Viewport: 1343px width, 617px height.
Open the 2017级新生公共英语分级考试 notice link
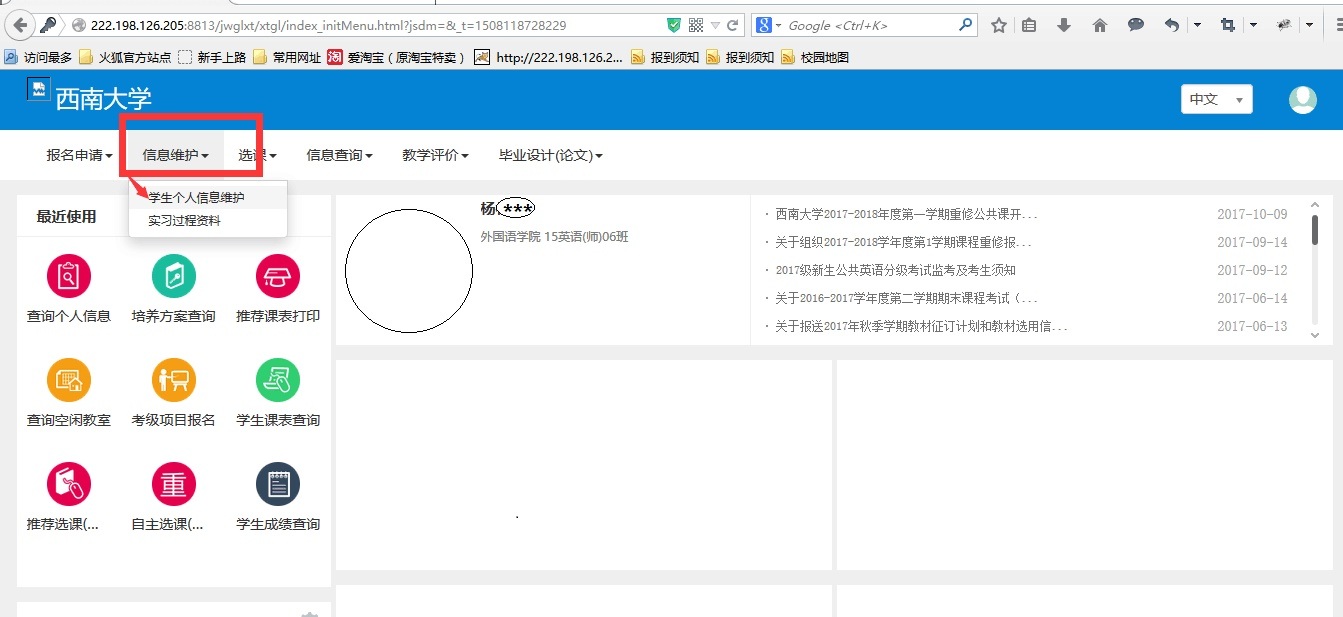tap(895, 270)
